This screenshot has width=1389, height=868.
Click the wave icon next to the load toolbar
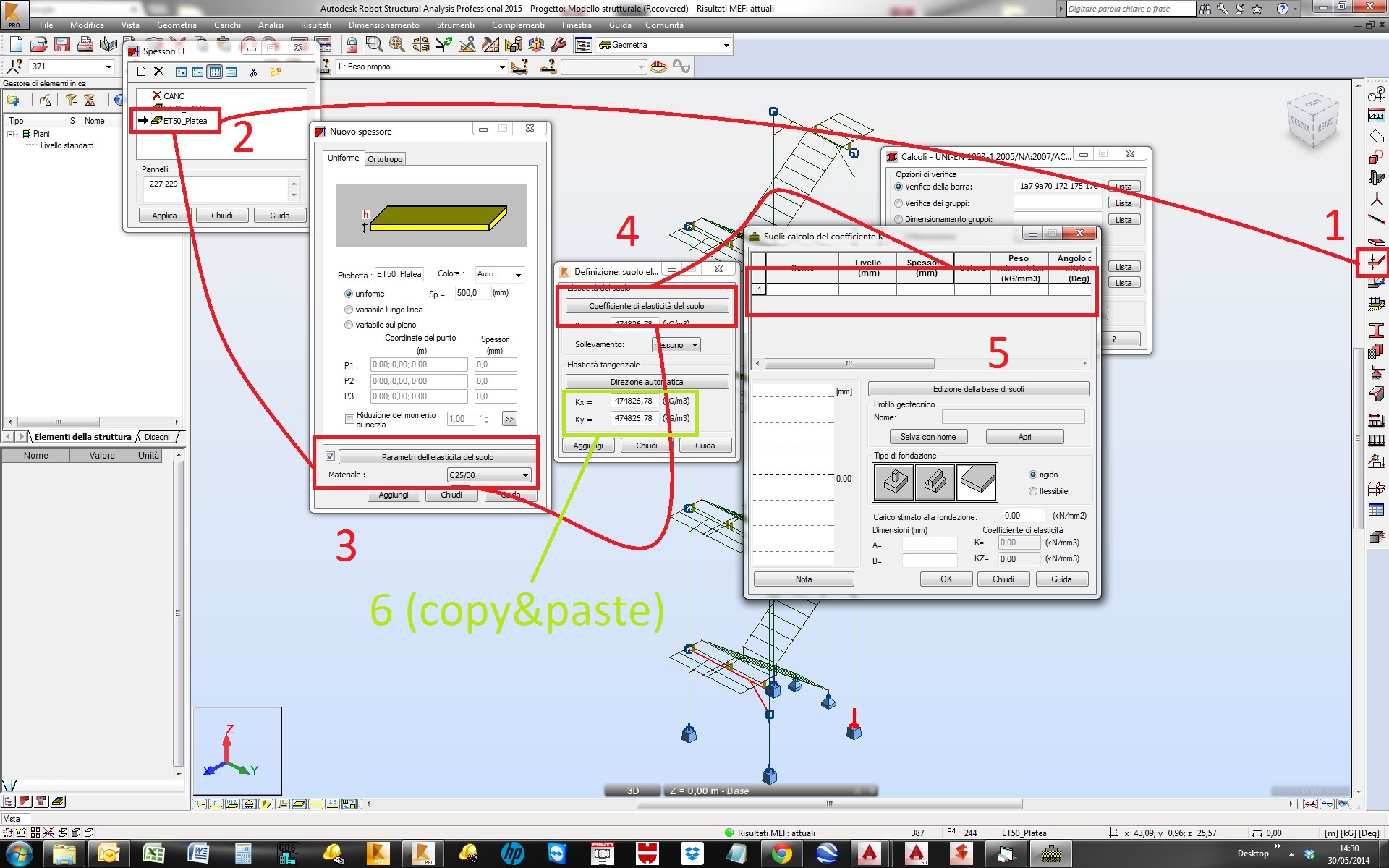click(681, 67)
